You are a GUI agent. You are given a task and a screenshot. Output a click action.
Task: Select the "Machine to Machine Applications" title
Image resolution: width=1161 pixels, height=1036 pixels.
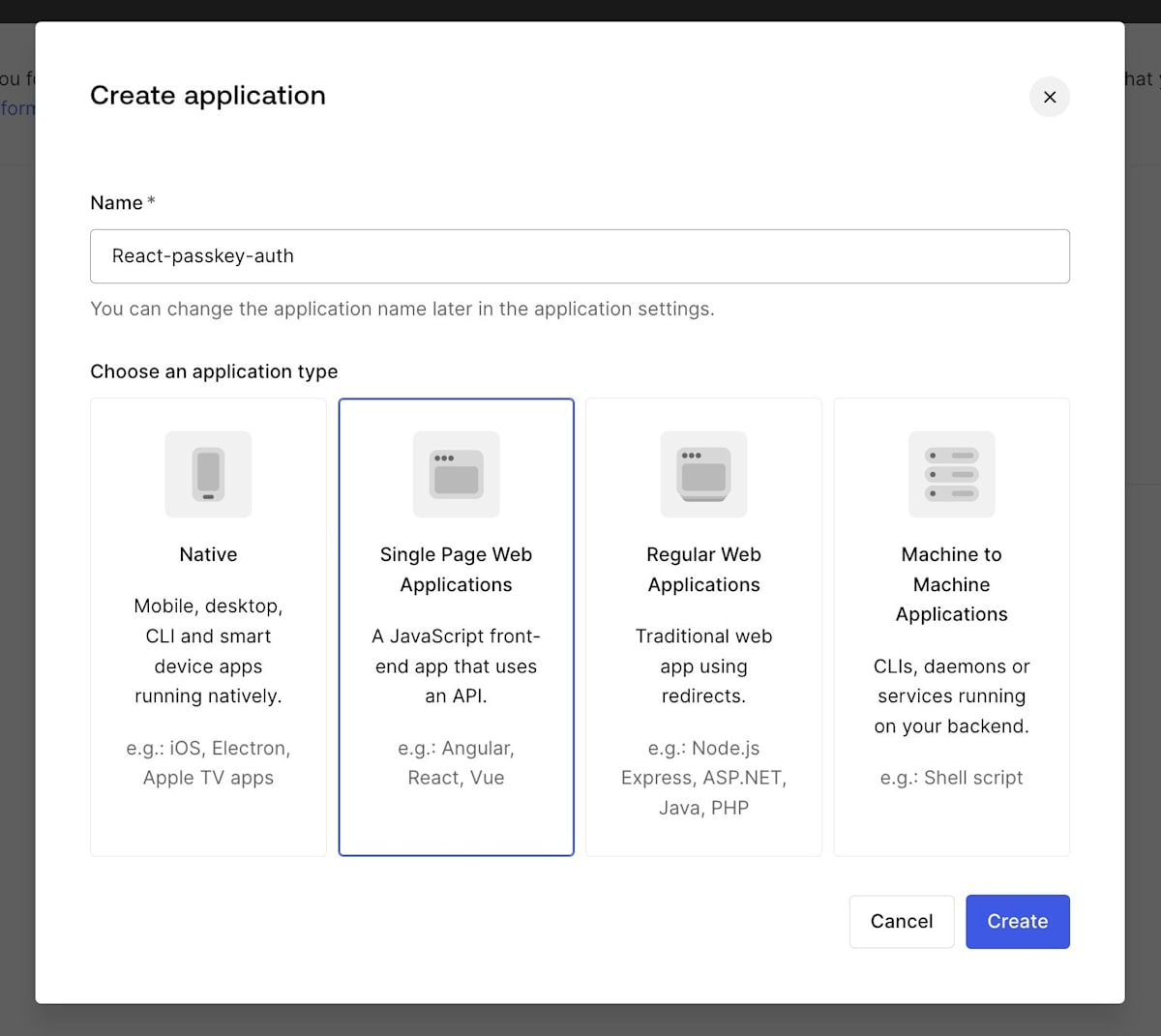click(x=951, y=584)
